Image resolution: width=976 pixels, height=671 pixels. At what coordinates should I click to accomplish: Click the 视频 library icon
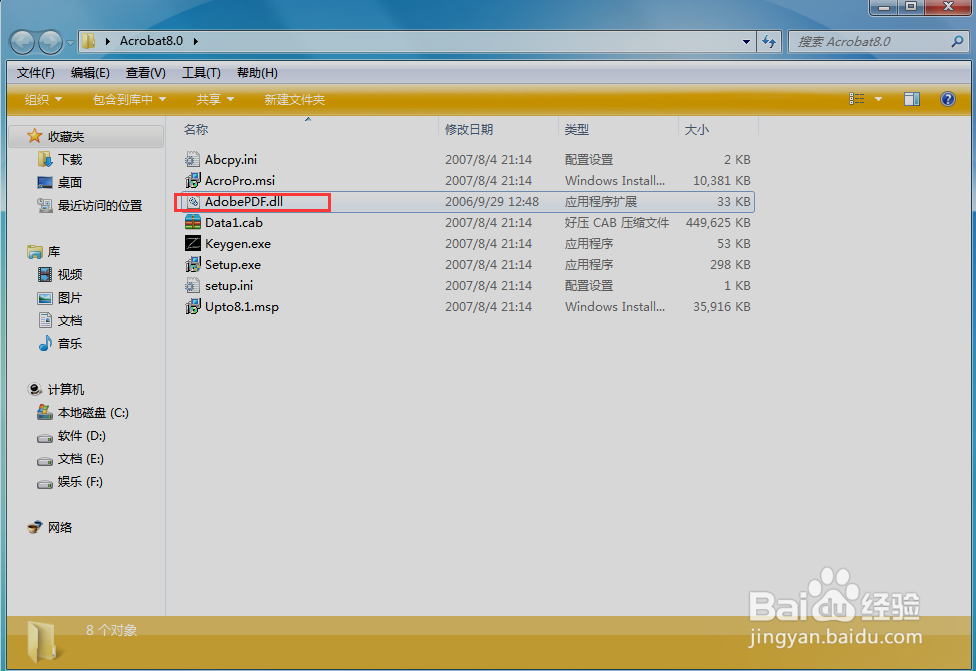pyautogui.click(x=45, y=274)
